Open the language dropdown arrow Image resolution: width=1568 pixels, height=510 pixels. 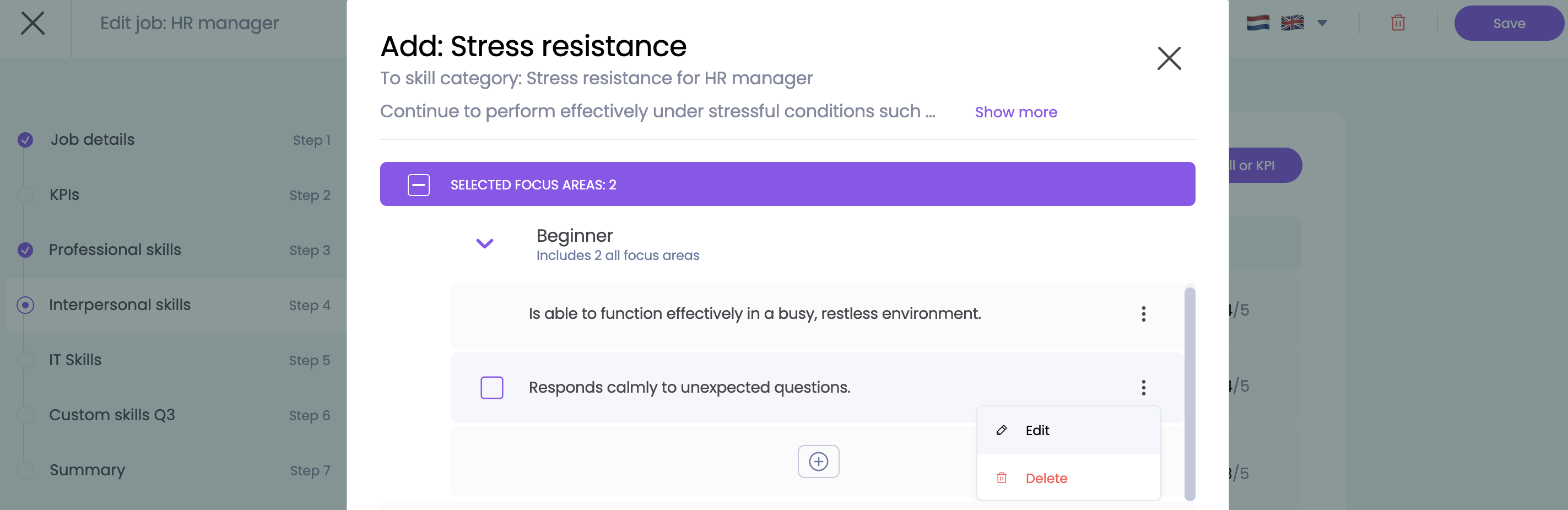1322,23
